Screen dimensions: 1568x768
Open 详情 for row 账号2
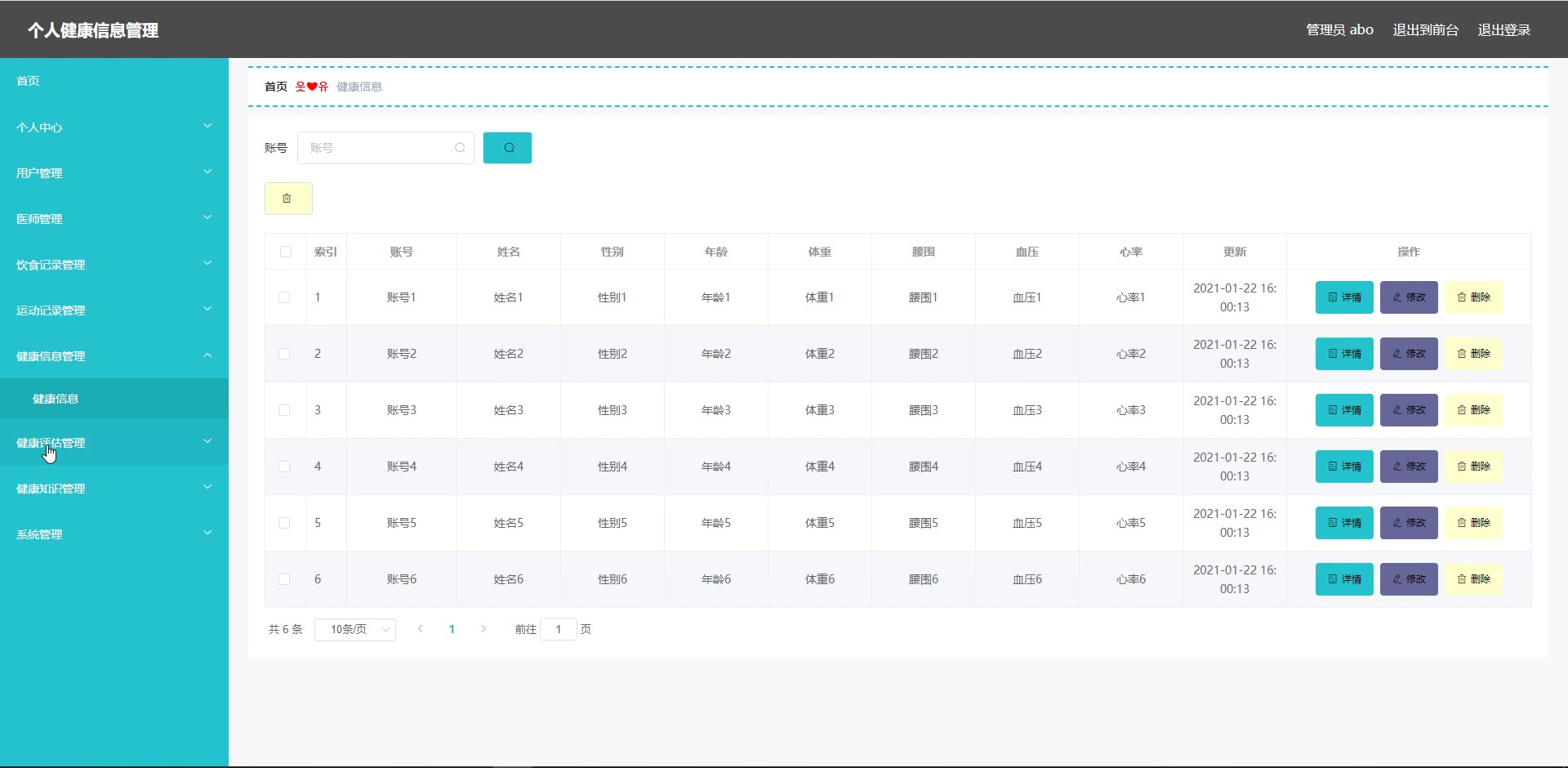1344,354
